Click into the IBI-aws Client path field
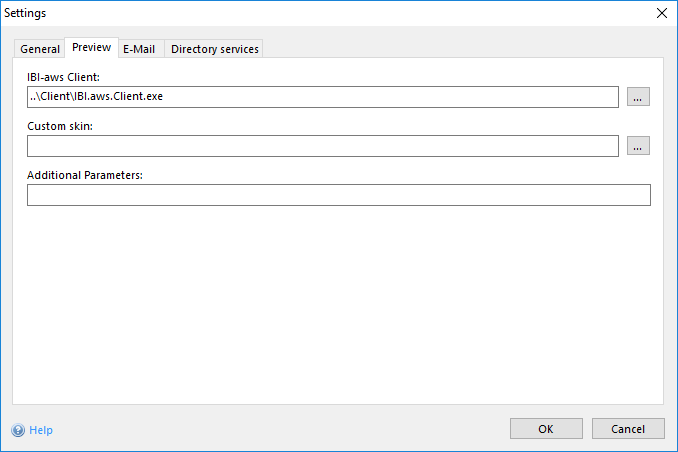The width and height of the screenshot is (678, 452). [x=322, y=97]
